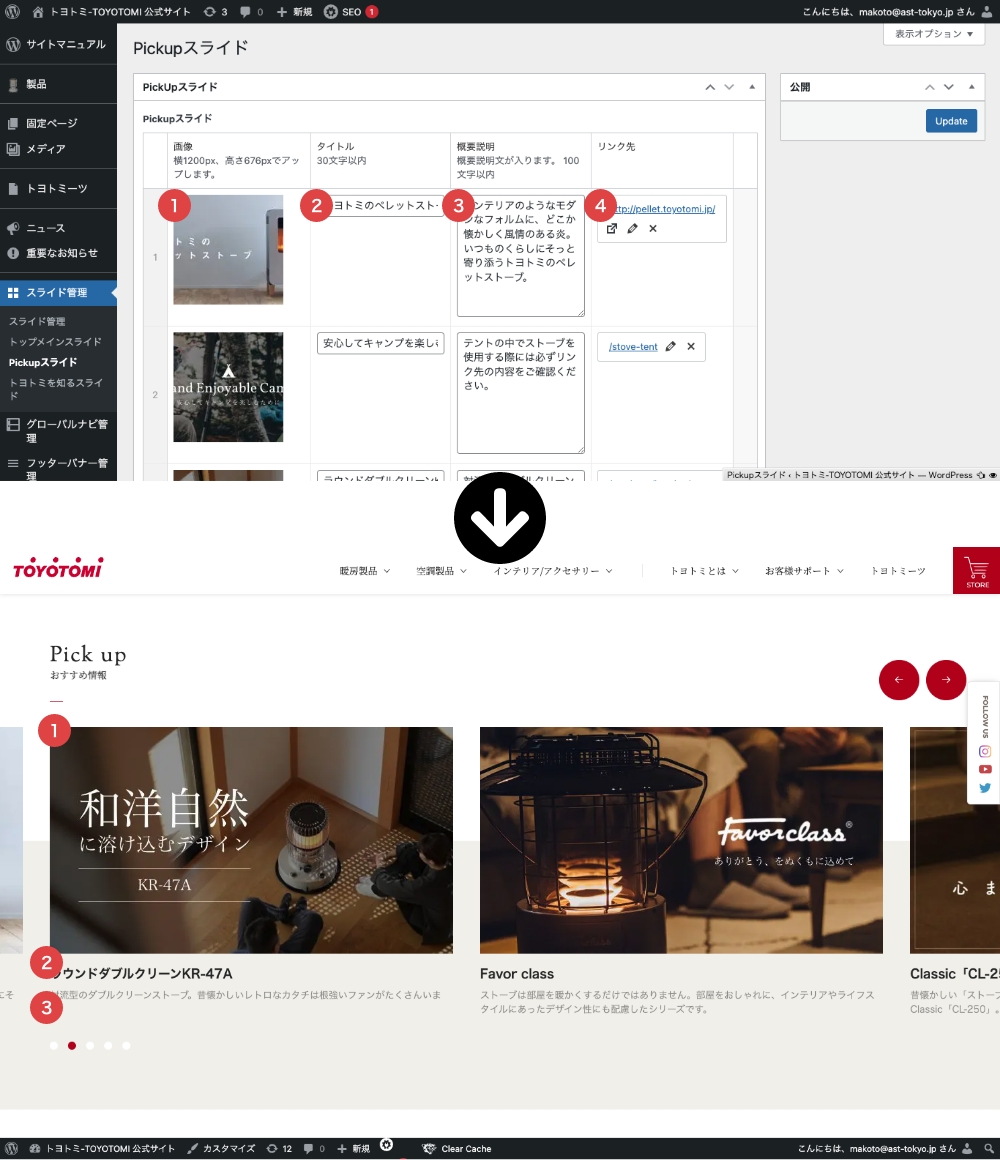Click KR-47A slide image
The height and width of the screenshot is (1160, 1000).
[x=251, y=840]
